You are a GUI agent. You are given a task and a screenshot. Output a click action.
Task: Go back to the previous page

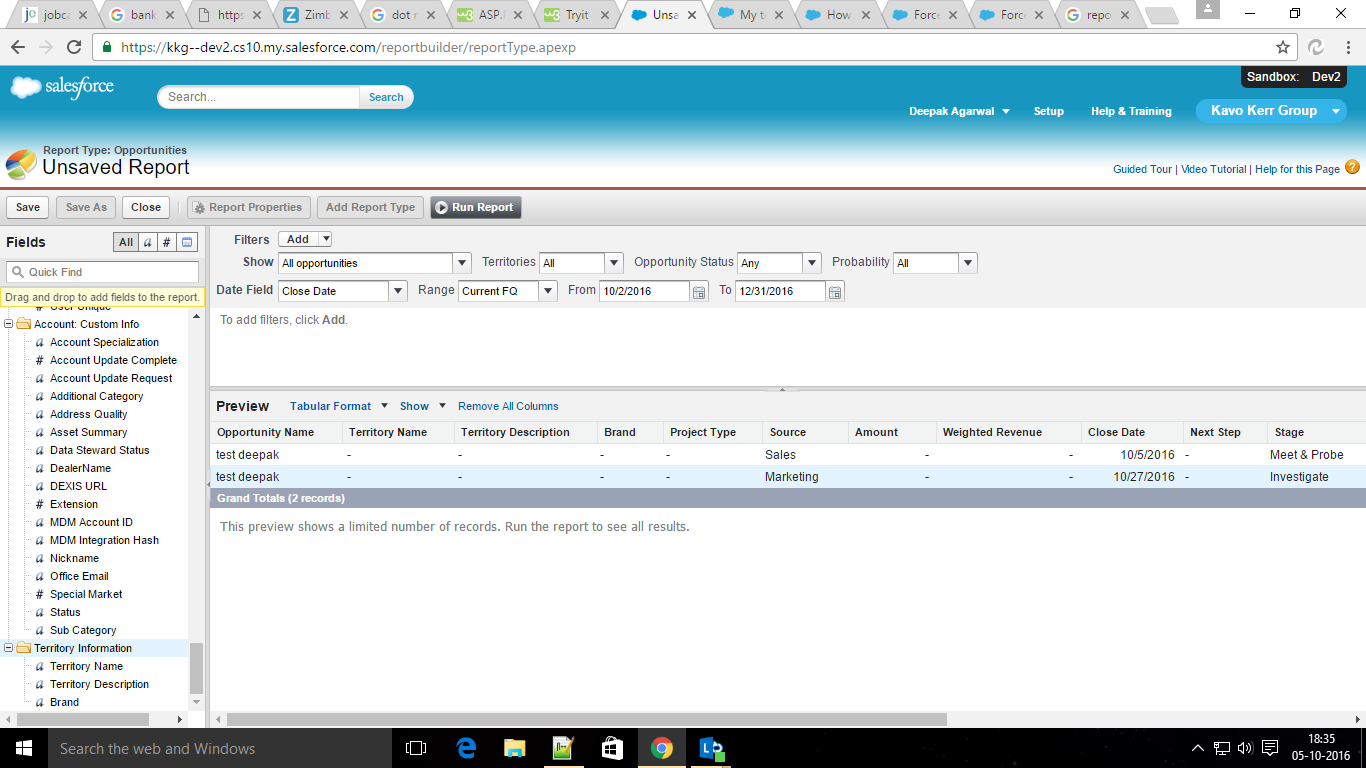[x=18, y=47]
